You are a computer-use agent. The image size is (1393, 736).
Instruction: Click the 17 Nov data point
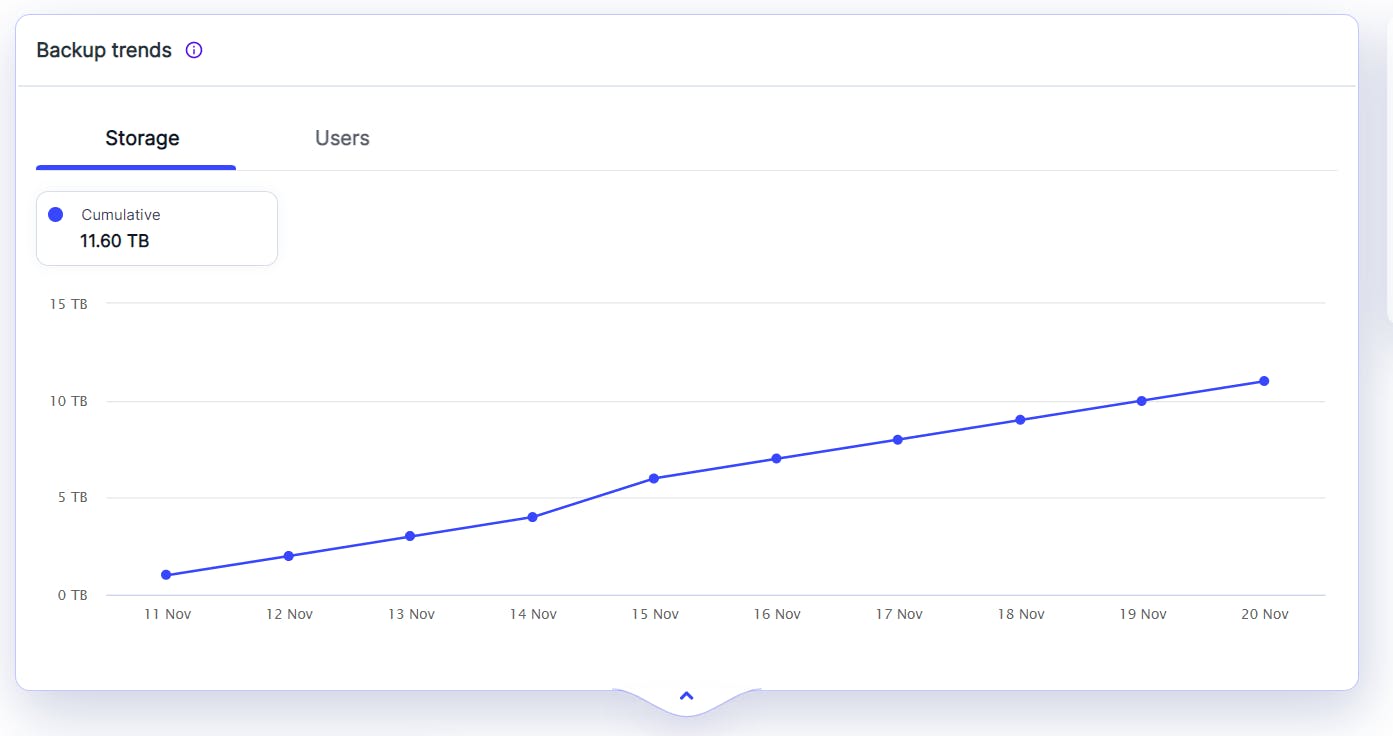tap(898, 439)
